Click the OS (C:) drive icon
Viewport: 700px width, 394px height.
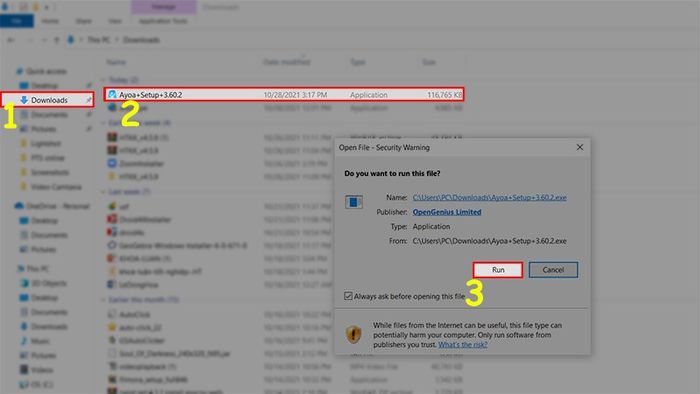tap(24, 384)
